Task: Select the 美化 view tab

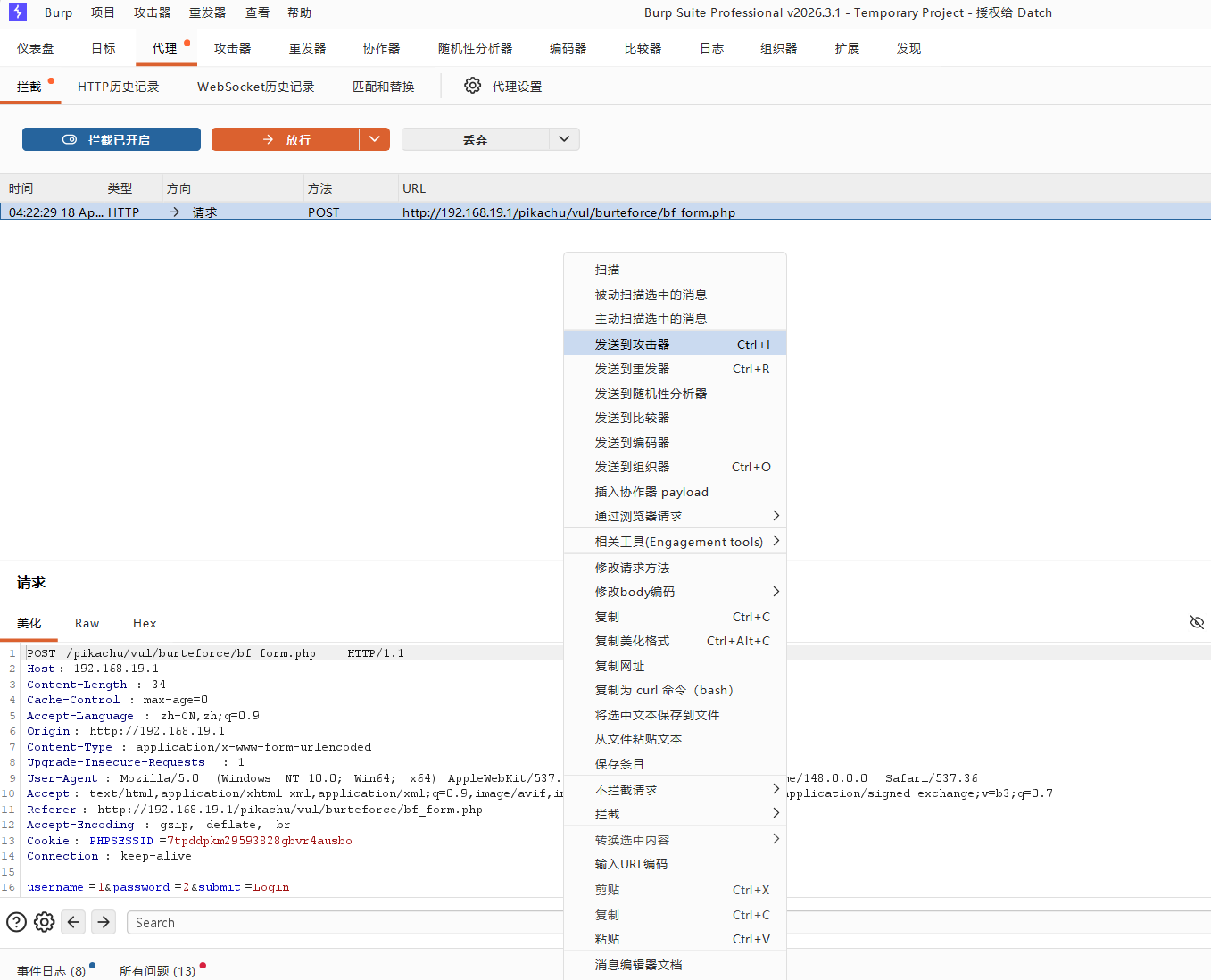Action: [29, 623]
